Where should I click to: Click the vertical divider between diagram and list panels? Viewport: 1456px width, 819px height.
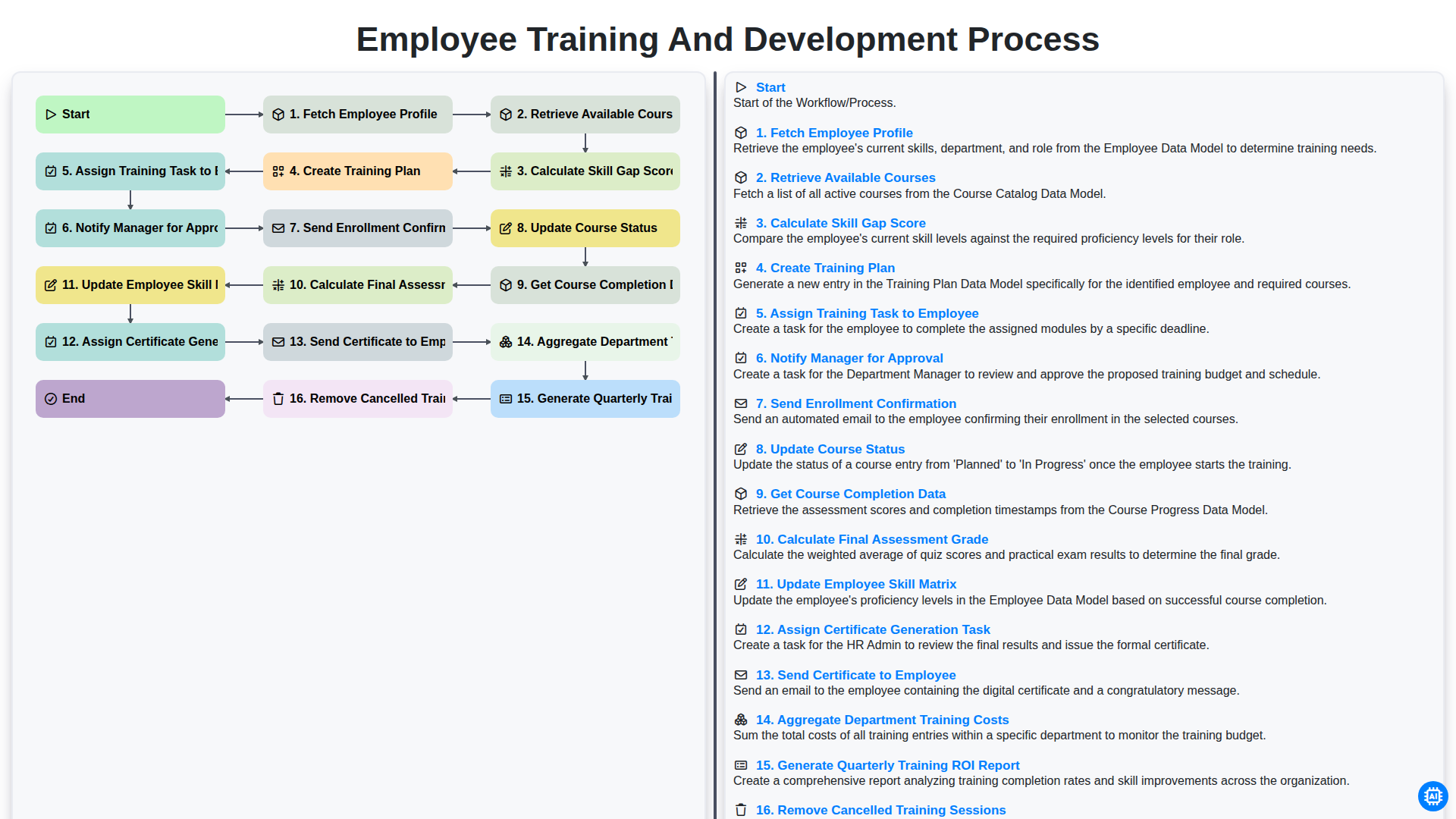click(715, 445)
